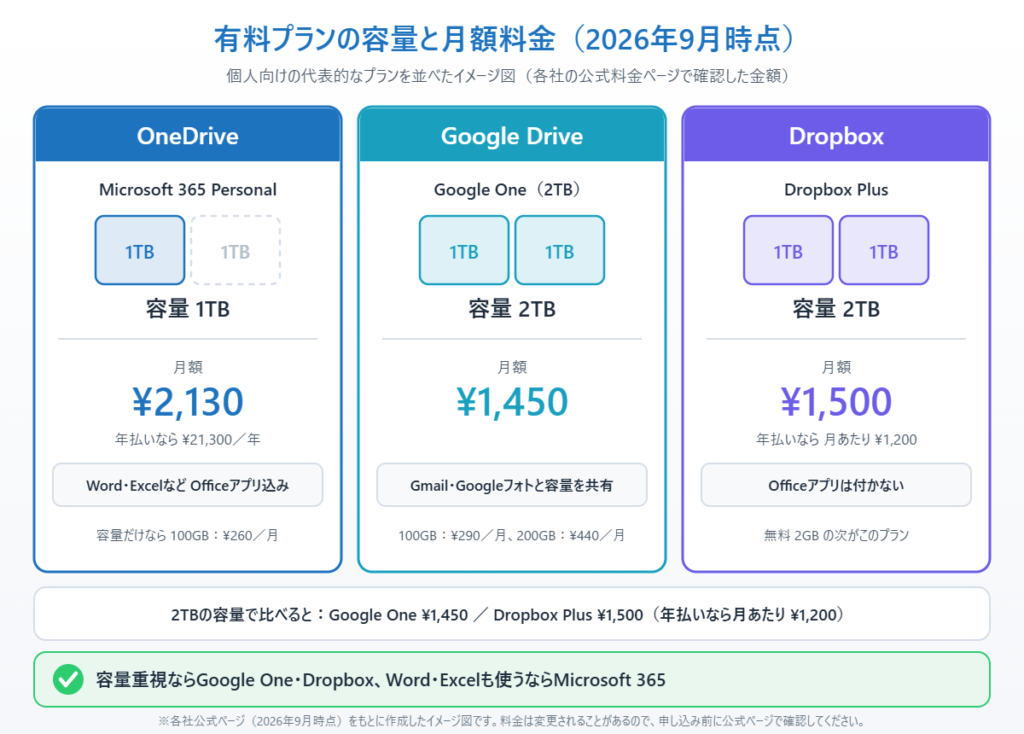
Task: Click 100GB：¥290／月、200GB：¥440／月 note
Action: (512, 535)
